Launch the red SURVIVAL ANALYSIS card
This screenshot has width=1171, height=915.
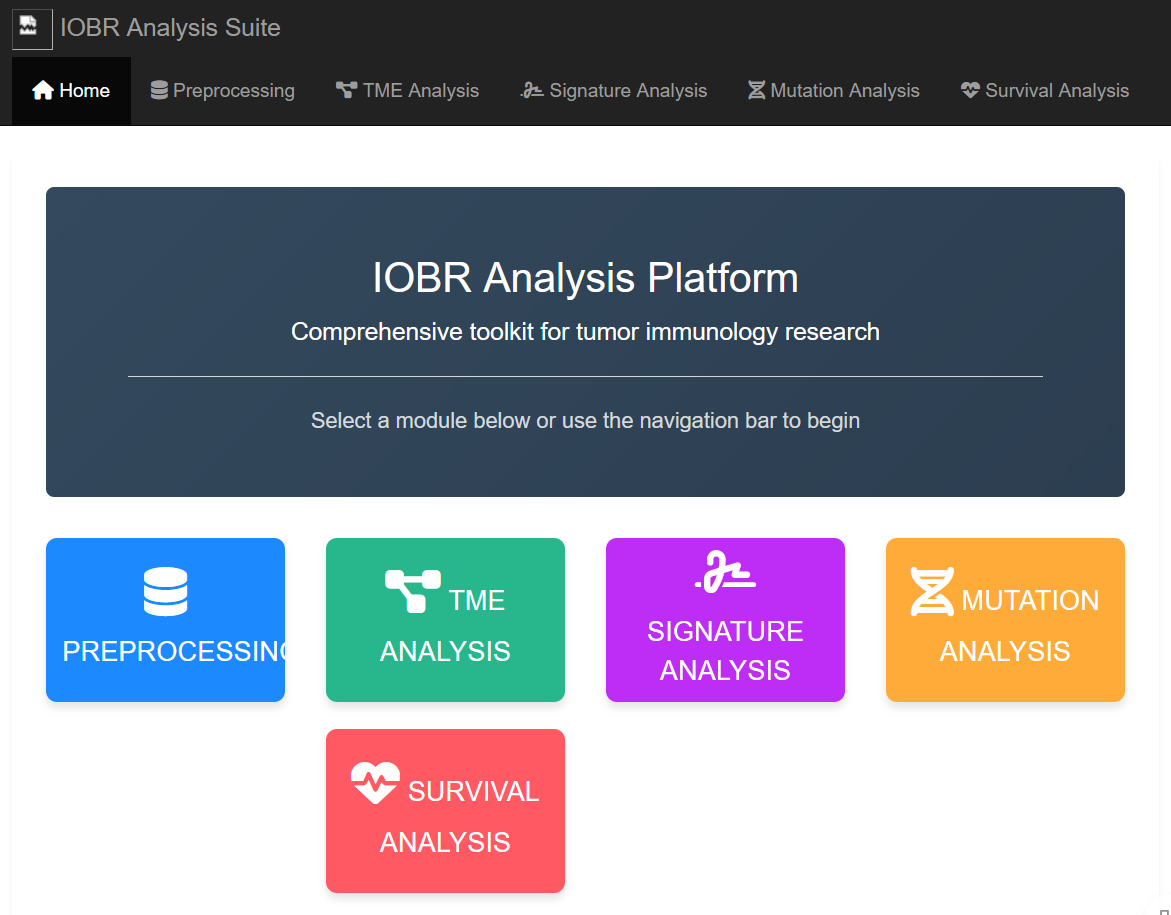tap(445, 811)
